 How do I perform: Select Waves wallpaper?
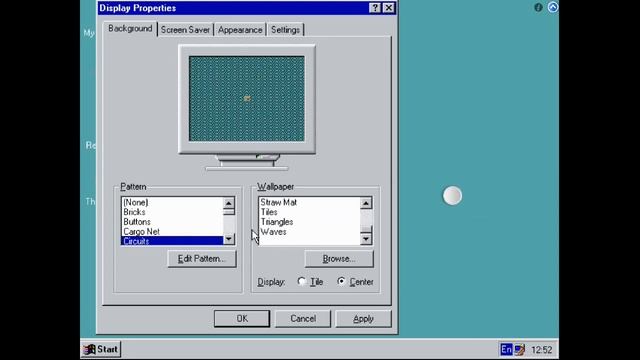[309, 232]
